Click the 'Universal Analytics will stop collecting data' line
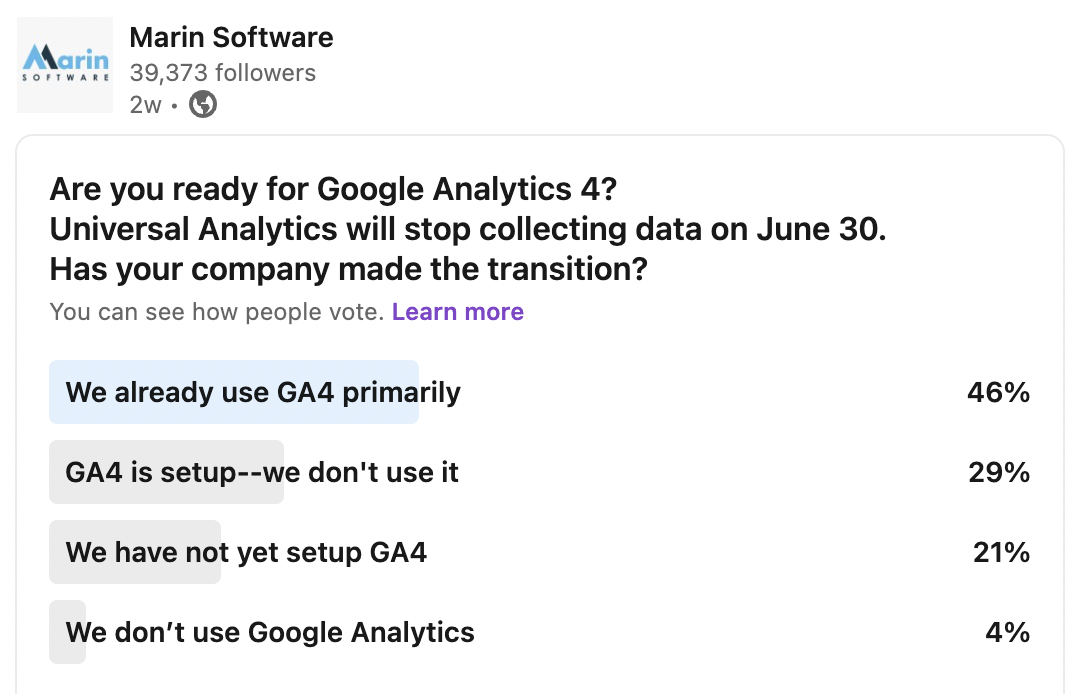 point(468,228)
